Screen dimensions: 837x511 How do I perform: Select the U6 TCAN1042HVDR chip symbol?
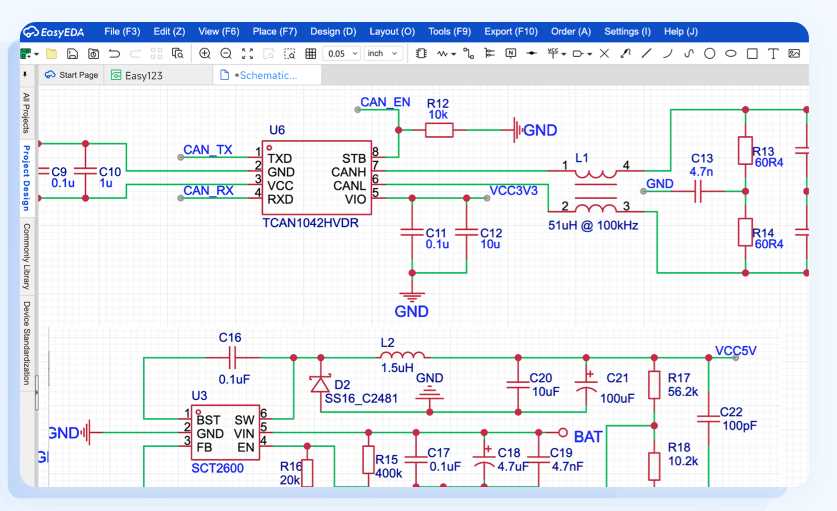coord(317,178)
